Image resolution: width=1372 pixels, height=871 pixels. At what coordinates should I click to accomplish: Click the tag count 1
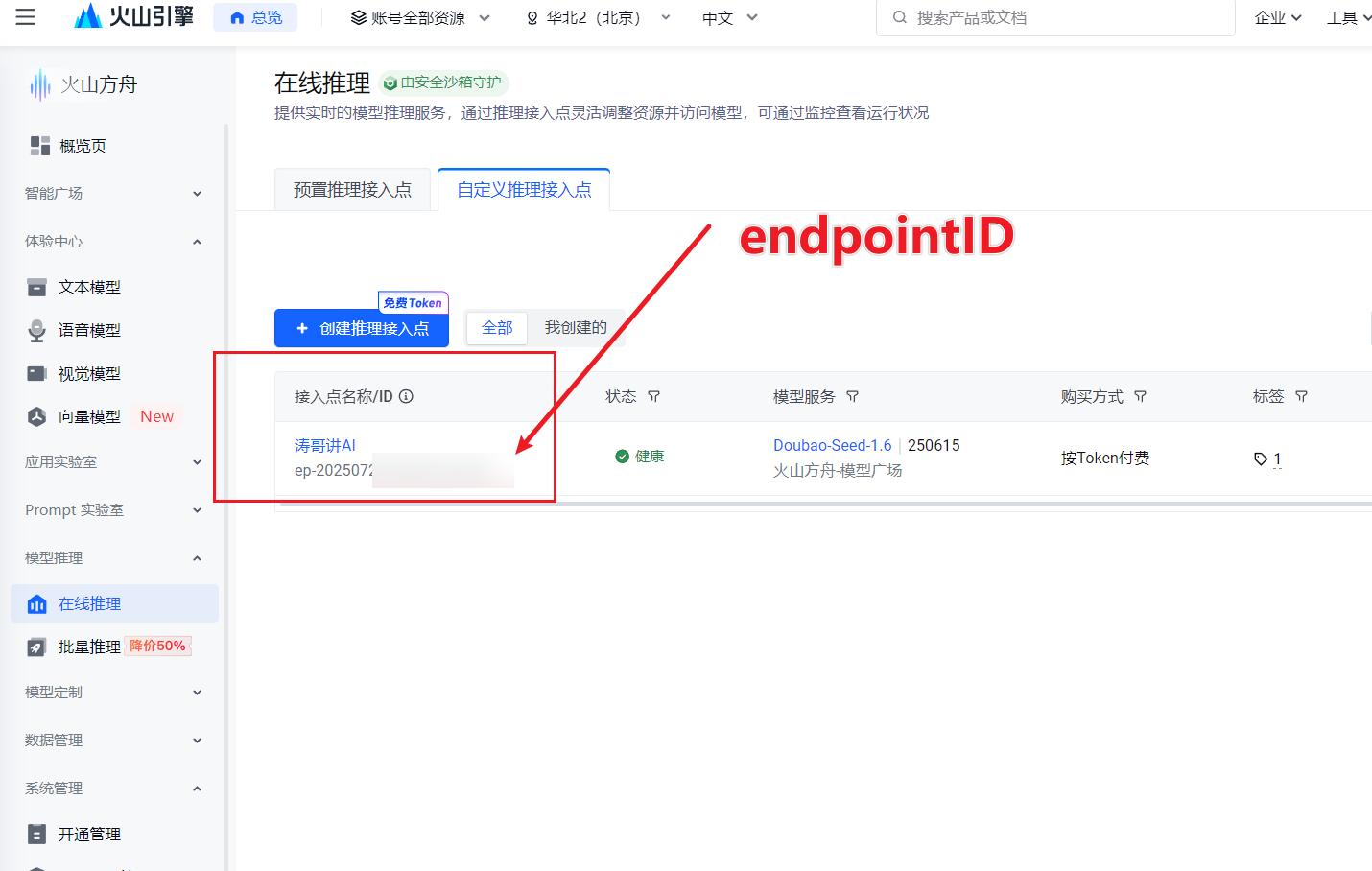tap(1277, 459)
